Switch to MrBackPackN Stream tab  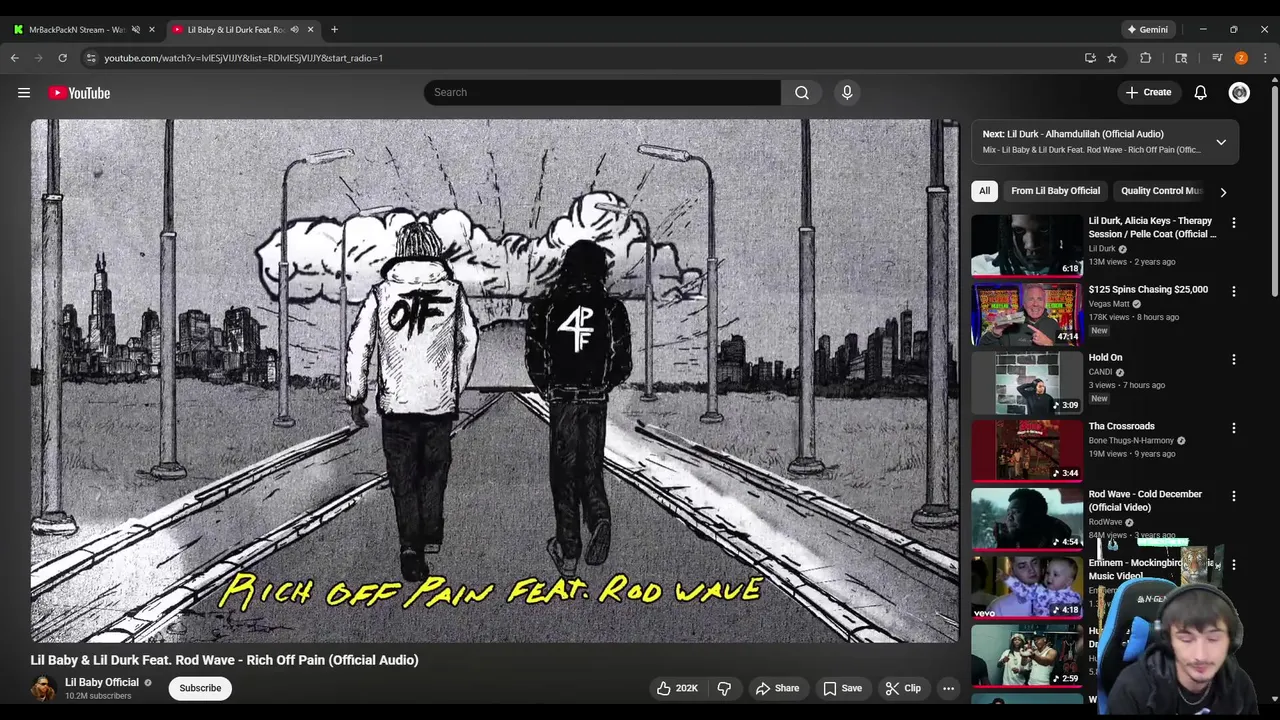(x=78, y=29)
